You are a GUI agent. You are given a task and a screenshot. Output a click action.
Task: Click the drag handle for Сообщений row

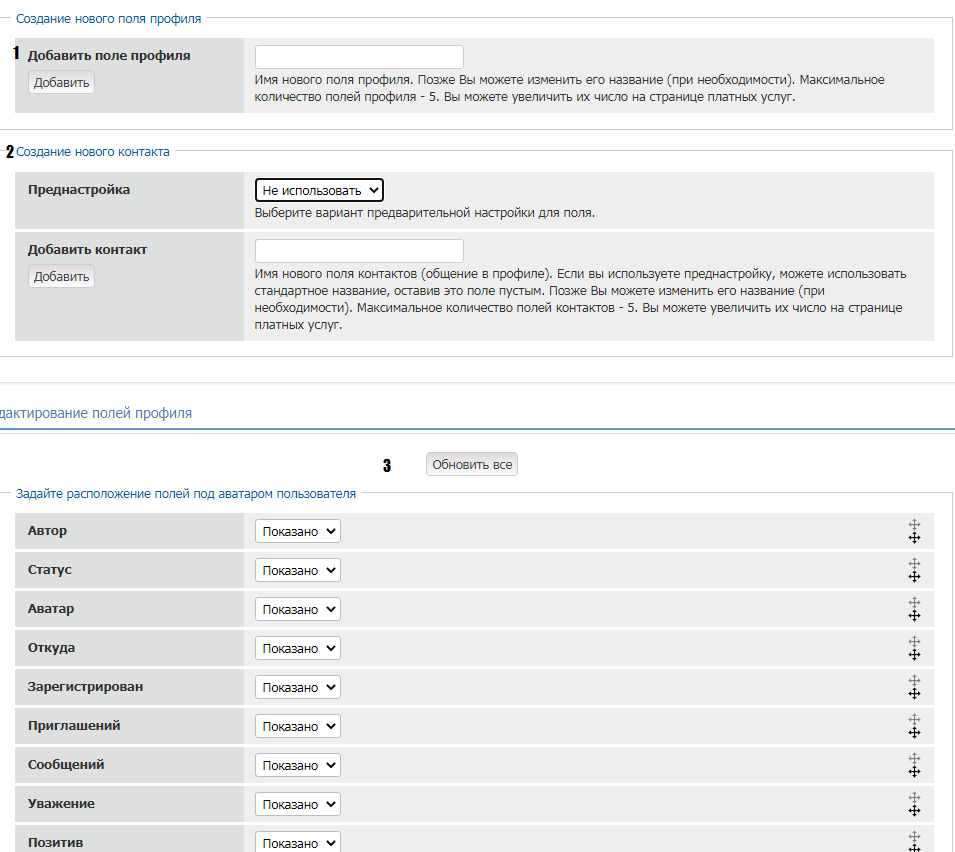[x=913, y=765]
